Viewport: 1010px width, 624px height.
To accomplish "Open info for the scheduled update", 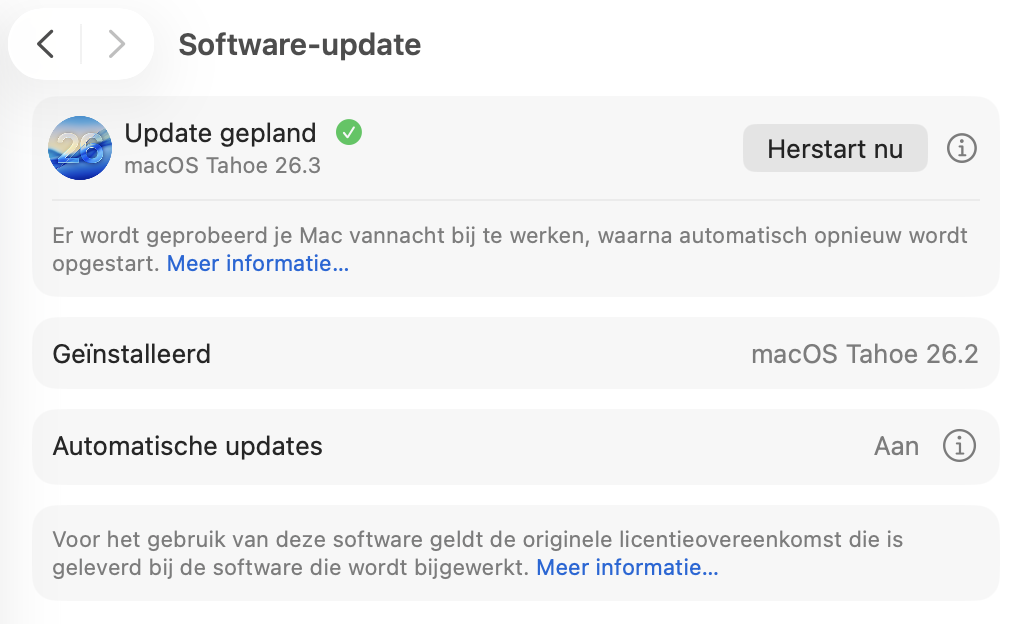I will (962, 147).
